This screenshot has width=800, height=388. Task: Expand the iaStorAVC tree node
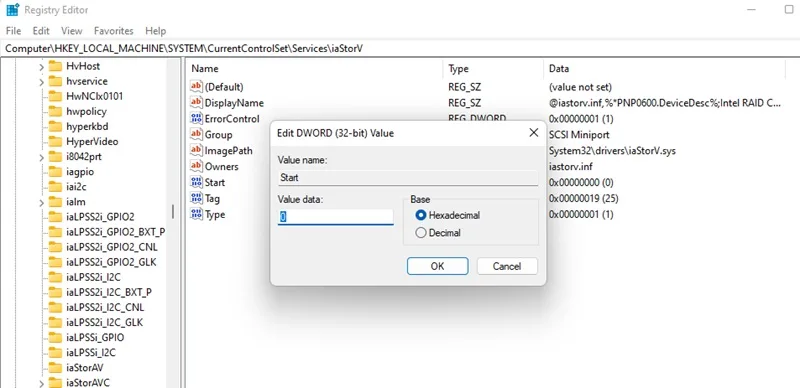coord(42,383)
